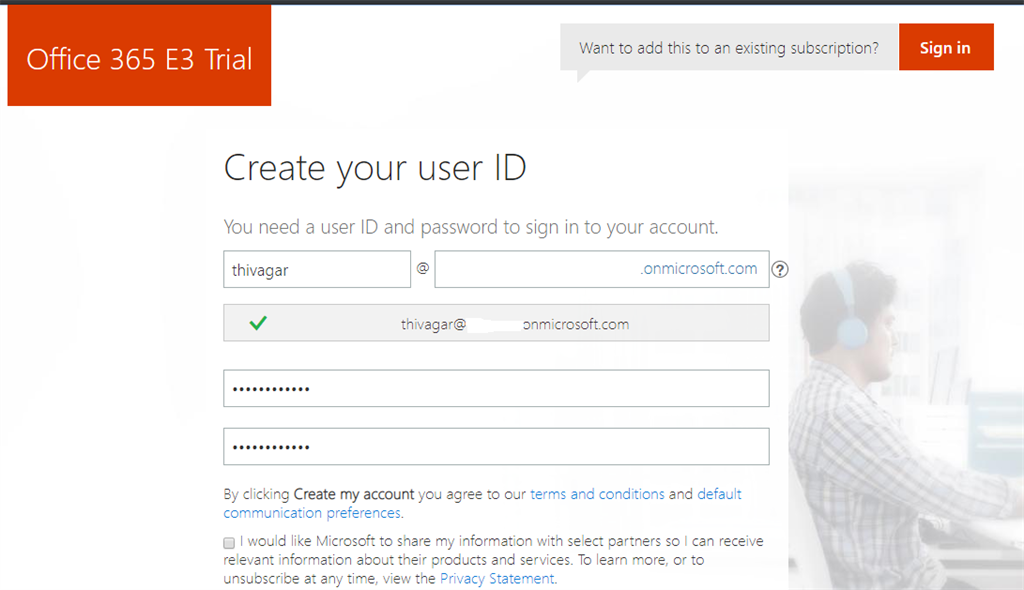Click the existing subscription prompt bubble

point(729,46)
